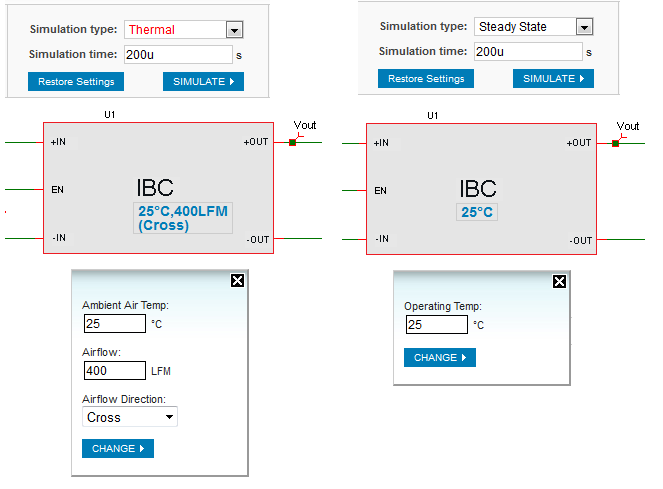Focus the Ambient Air Temp field
The image size is (663, 489).
click(x=115, y=324)
